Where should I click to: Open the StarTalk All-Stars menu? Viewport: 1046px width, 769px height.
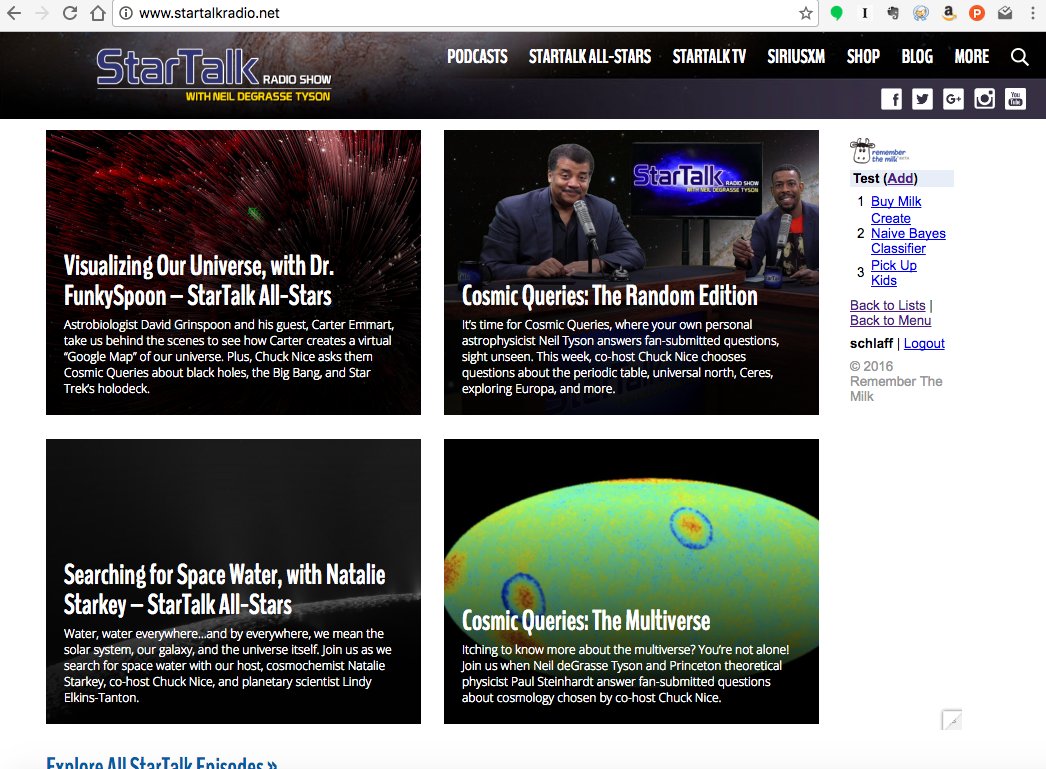click(590, 57)
